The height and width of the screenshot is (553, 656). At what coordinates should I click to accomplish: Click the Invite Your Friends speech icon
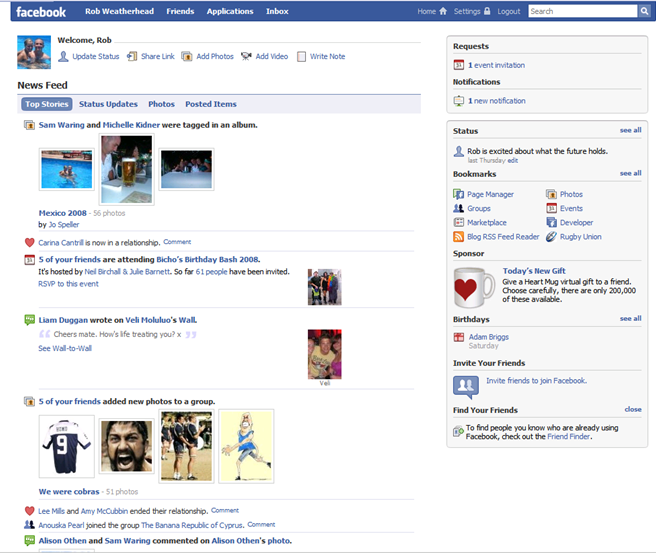point(466,387)
